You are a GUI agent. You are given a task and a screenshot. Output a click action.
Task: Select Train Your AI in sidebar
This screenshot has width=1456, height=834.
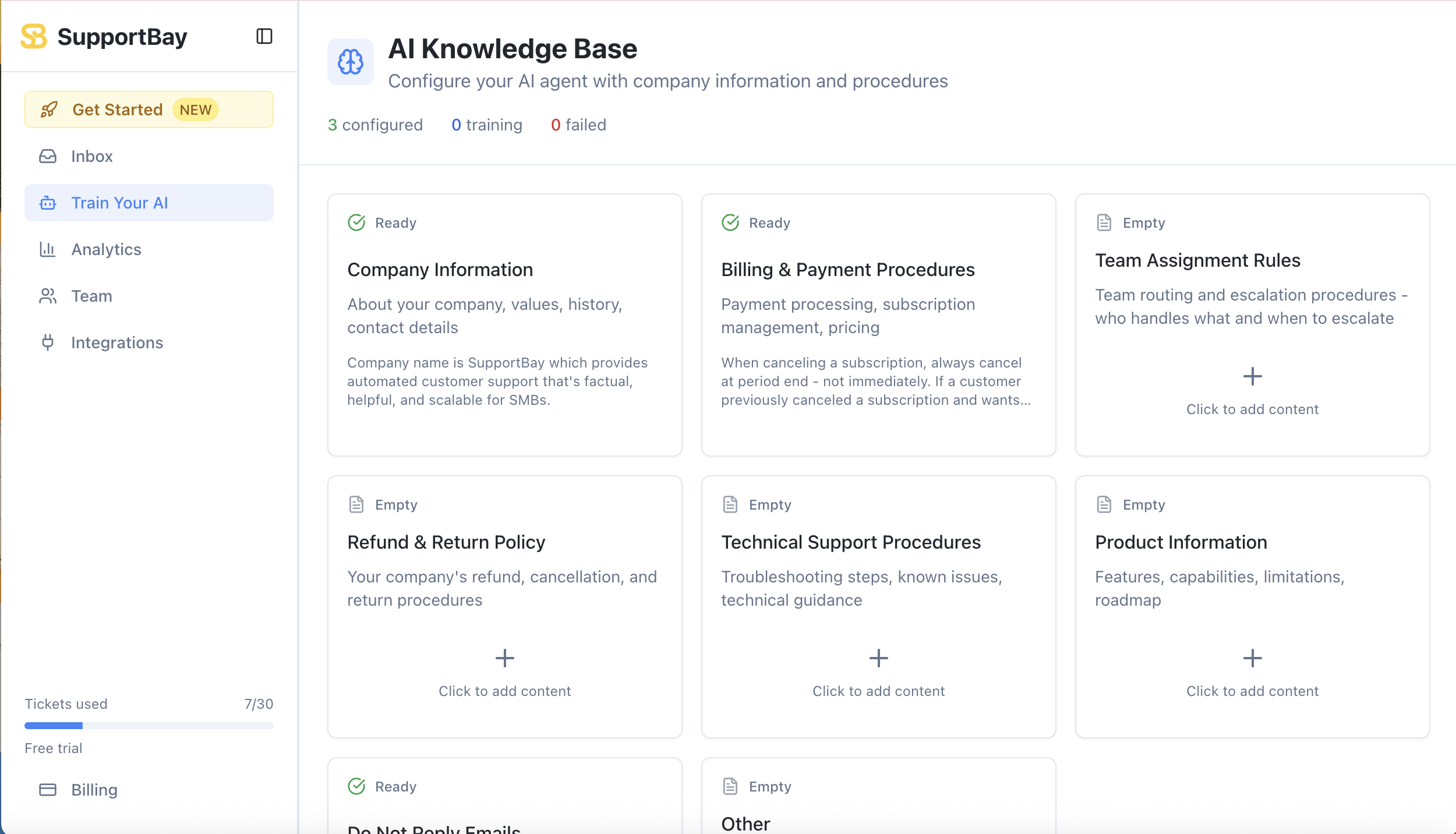[149, 203]
